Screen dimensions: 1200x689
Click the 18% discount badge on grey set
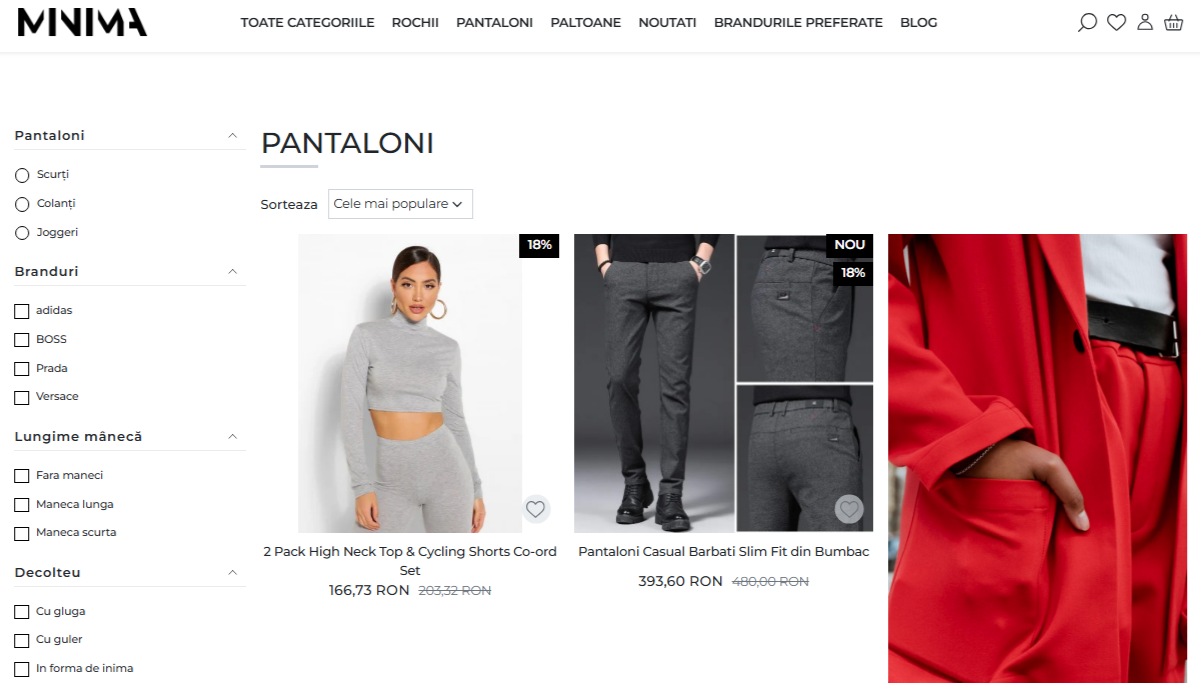point(540,245)
